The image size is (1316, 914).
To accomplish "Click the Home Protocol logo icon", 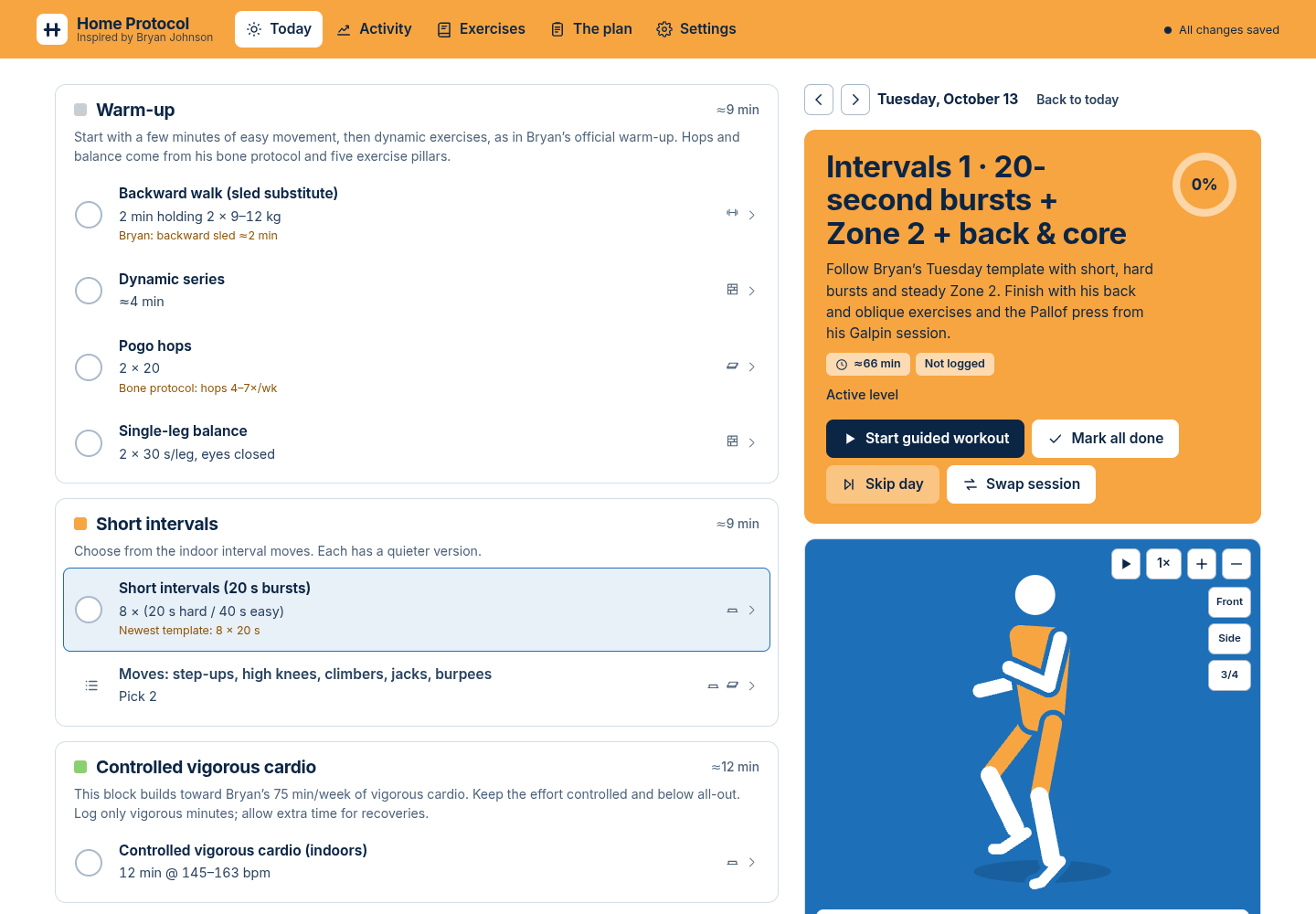I will (52, 29).
